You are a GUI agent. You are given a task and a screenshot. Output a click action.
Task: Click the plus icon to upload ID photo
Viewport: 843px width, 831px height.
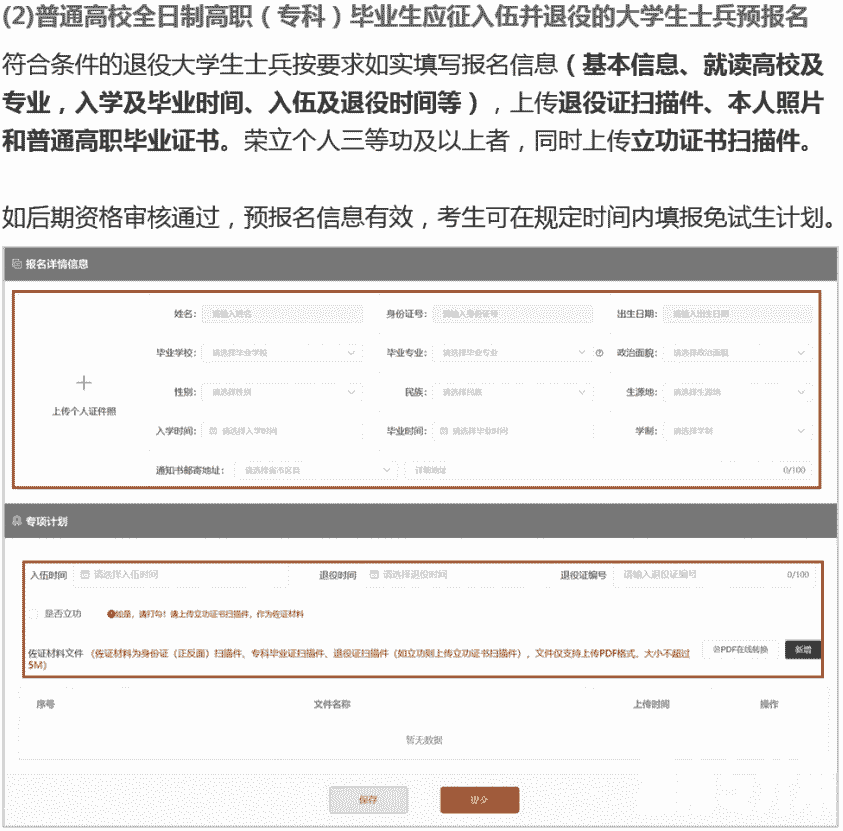coord(84,383)
